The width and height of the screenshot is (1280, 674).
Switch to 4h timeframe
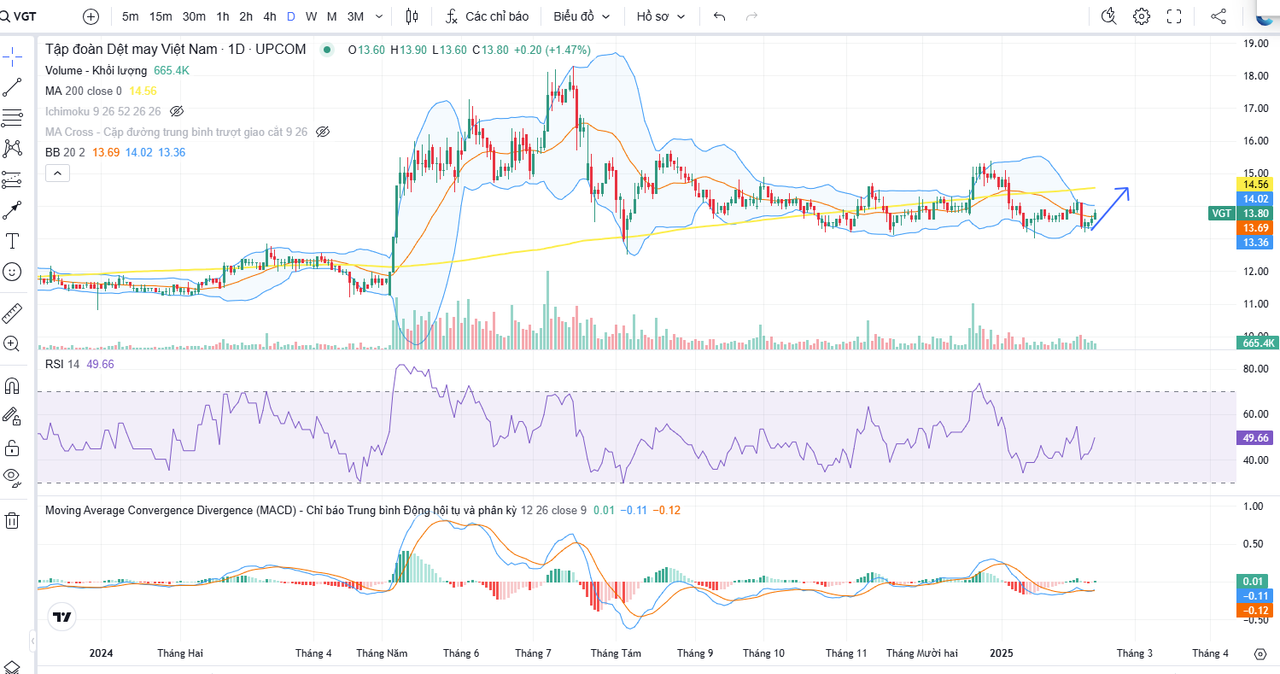[270, 16]
